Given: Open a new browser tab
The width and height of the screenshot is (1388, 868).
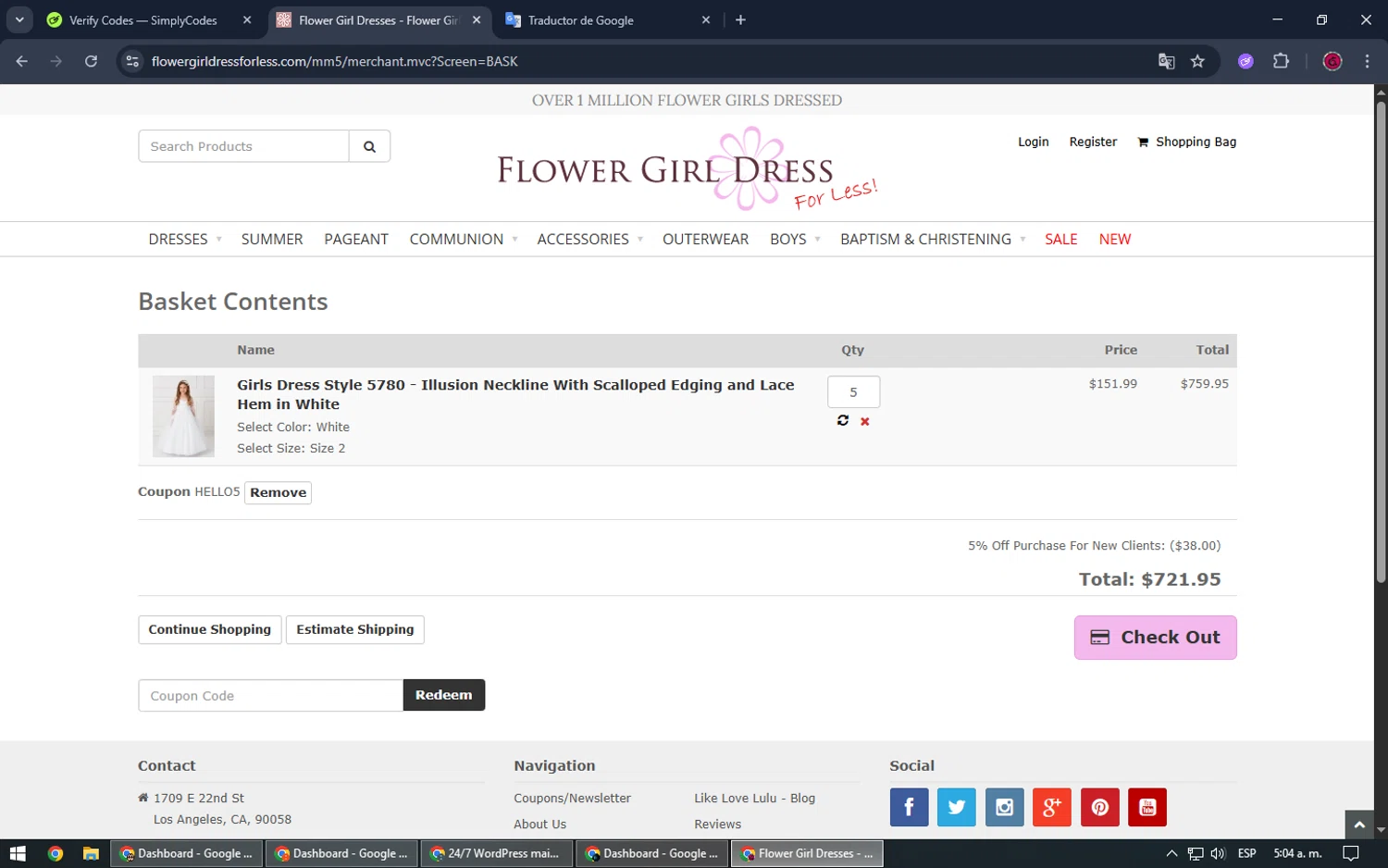Looking at the screenshot, I should 740,19.
